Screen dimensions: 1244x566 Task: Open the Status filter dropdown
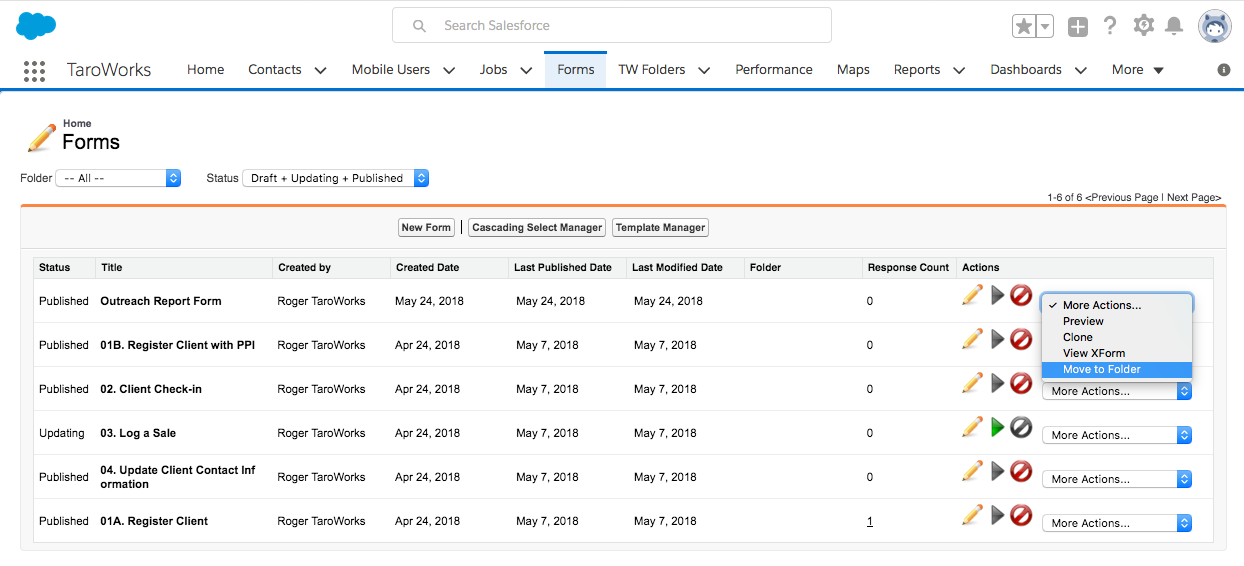(336, 178)
